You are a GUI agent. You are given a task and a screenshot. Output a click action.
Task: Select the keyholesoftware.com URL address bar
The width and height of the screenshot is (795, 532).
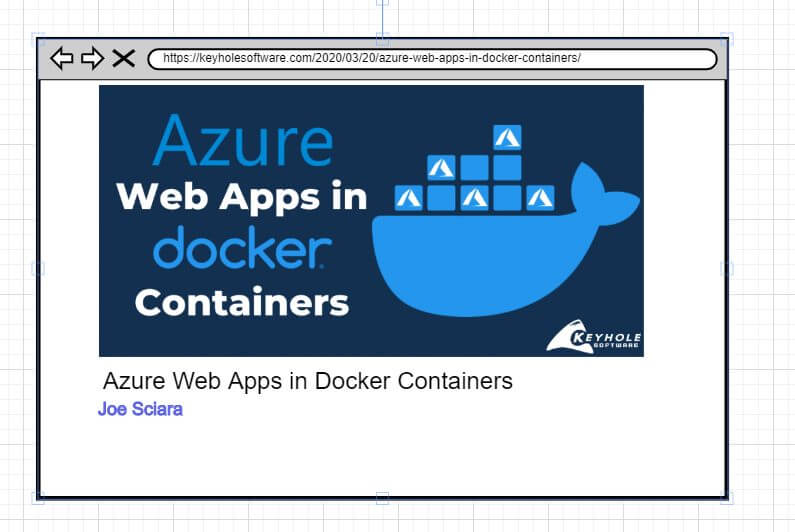[x=432, y=59]
